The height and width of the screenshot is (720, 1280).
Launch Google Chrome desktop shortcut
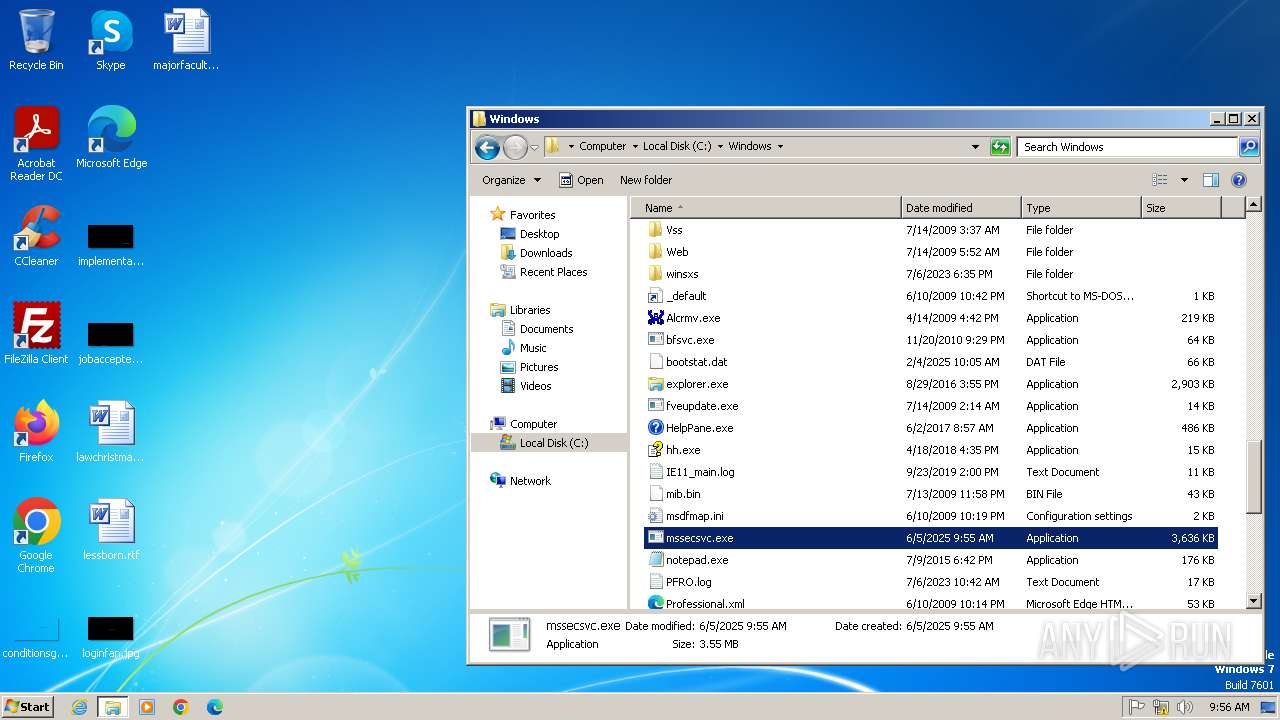coord(36,535)
